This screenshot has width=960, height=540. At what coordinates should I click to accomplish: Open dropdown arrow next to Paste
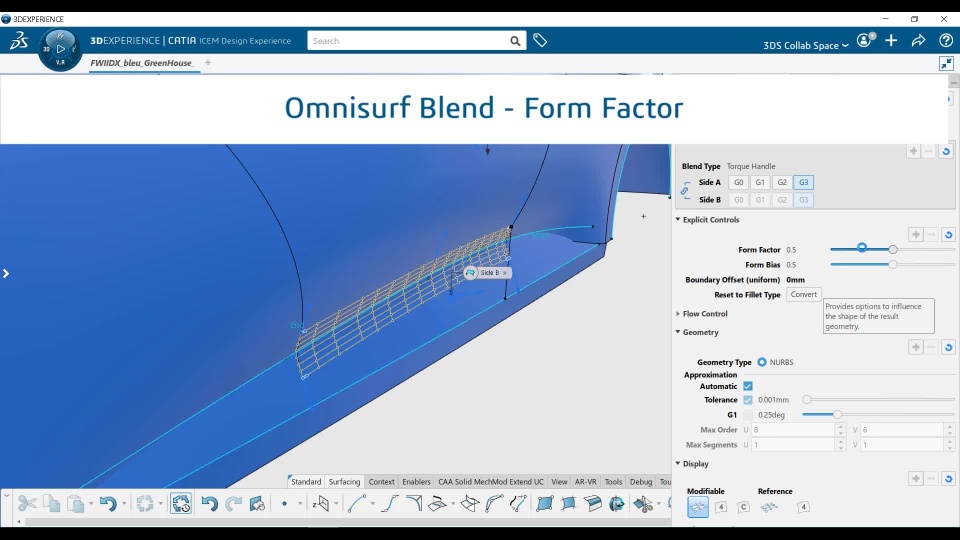(91, 504)
